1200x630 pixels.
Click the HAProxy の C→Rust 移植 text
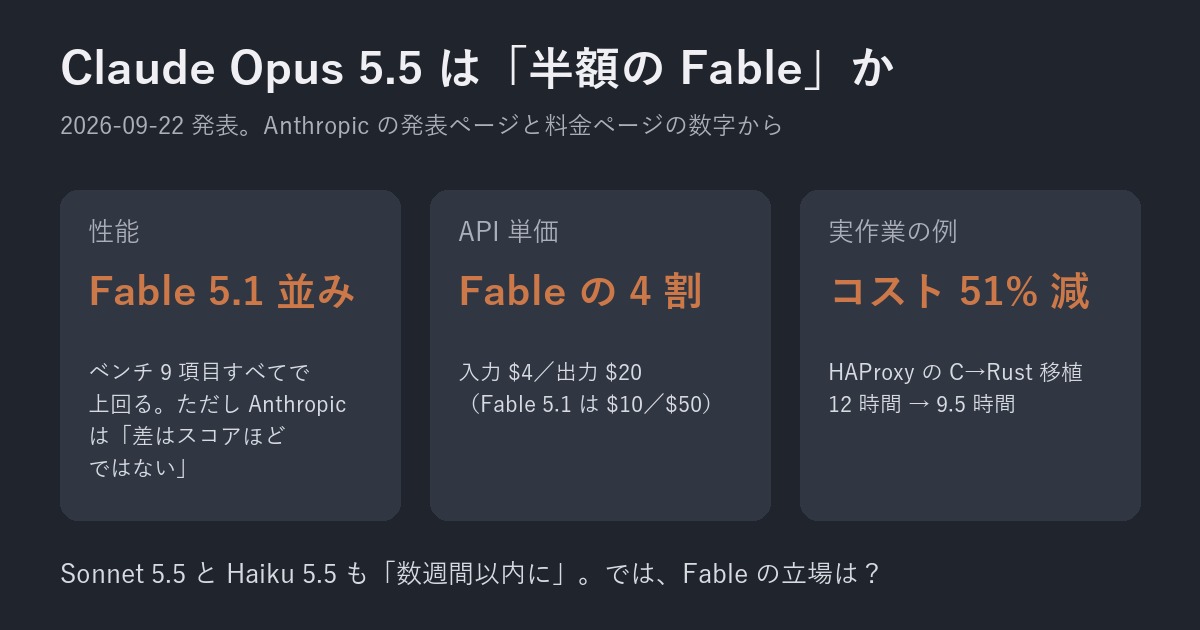pyautogui.click(x=956, y=372)
